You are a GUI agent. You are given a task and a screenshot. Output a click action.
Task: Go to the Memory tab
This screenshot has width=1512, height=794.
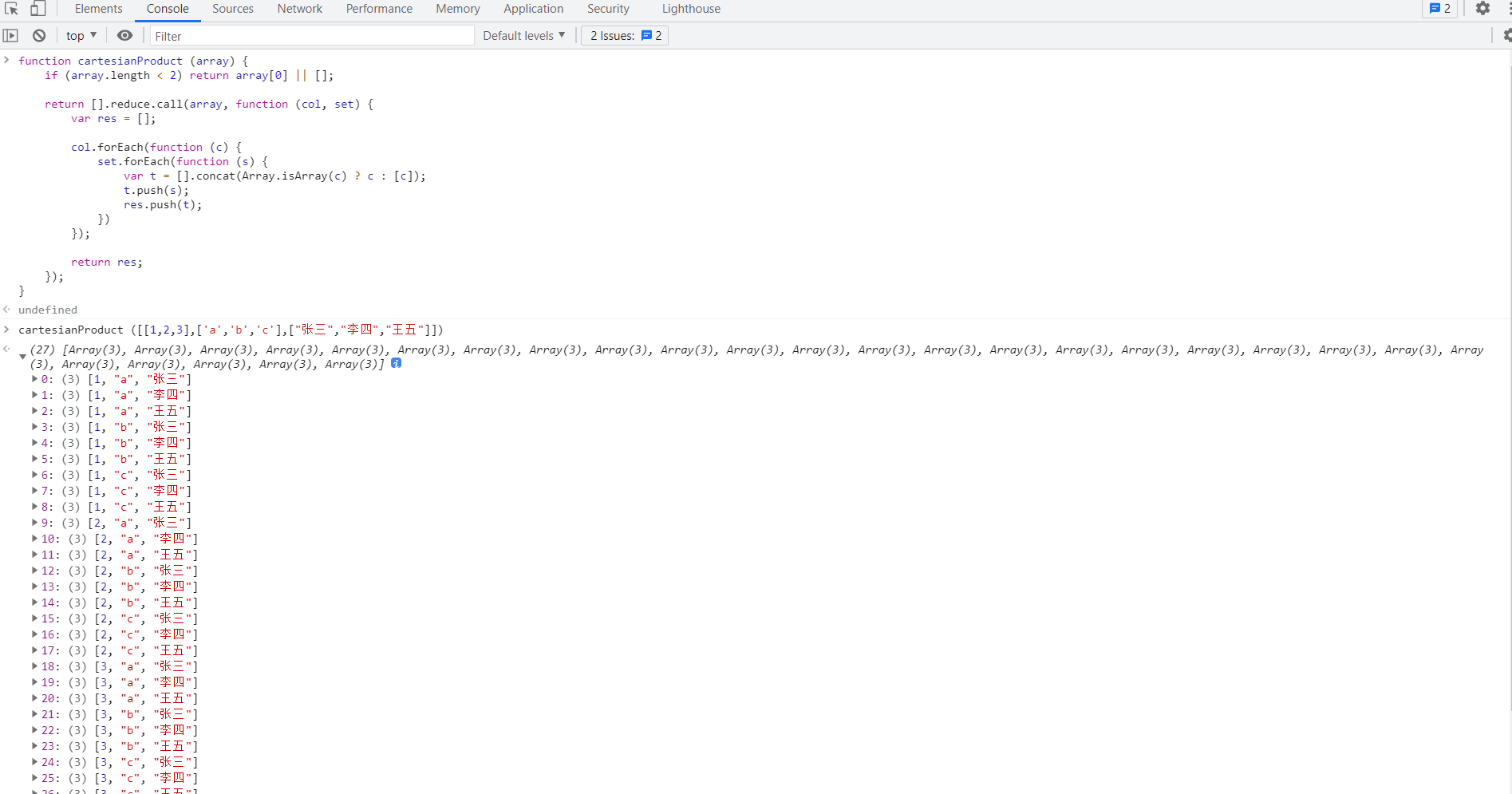(x=458, y=9)
